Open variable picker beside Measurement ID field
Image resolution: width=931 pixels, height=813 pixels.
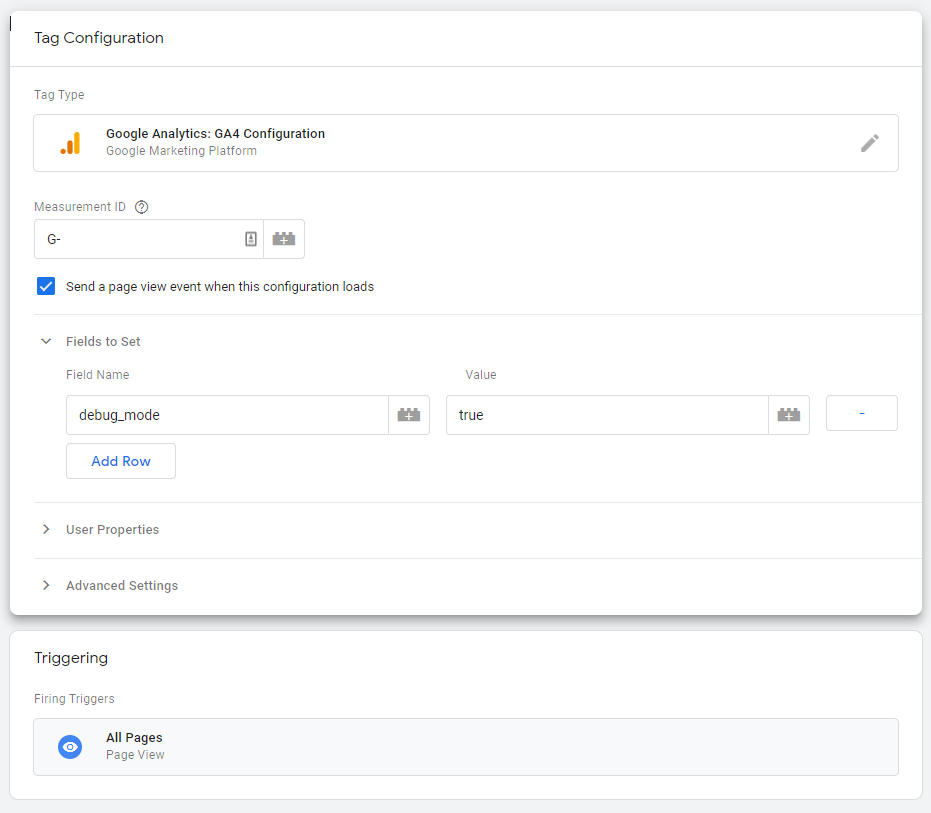284,239
